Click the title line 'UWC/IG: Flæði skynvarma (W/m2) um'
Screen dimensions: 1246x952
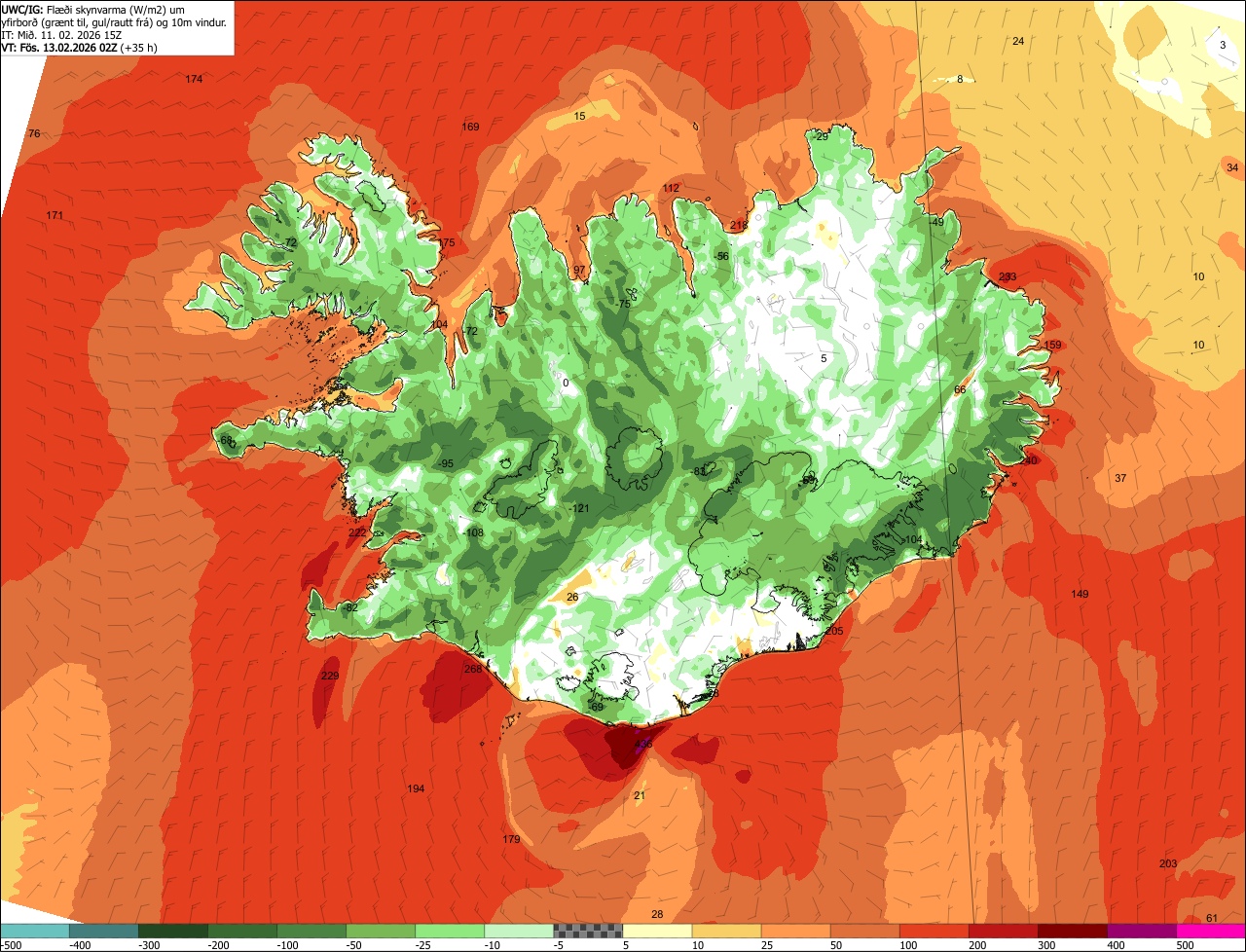(92, 9)
